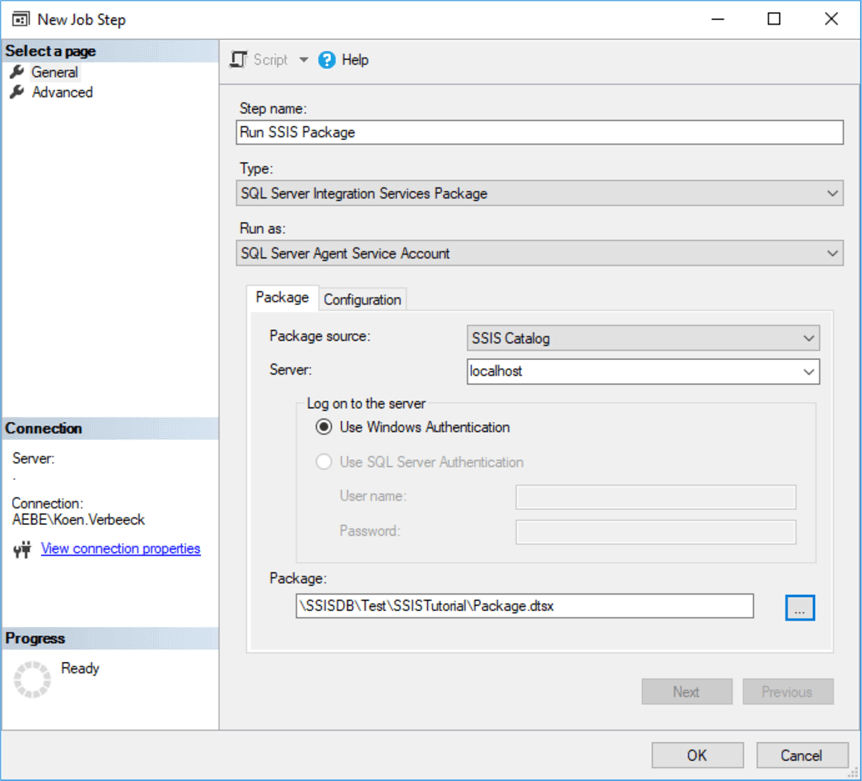Select Use Windows Authentication radio button
Screen dimensions: 862x781
324,427
